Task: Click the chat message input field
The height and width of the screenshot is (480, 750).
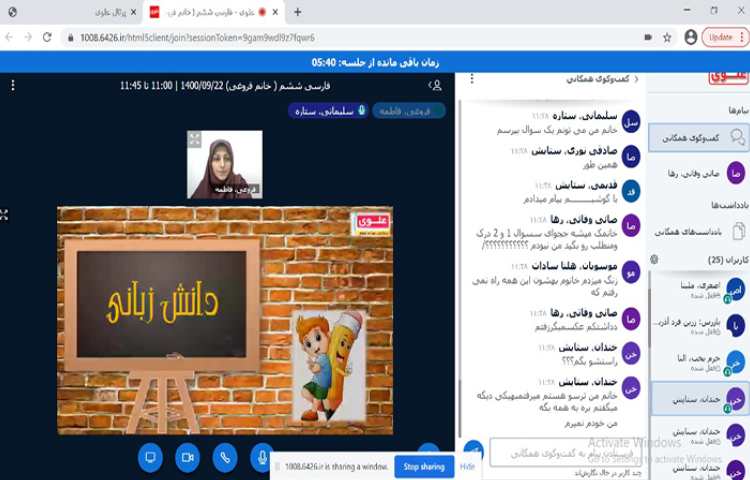Action: [x=566, y=452]
